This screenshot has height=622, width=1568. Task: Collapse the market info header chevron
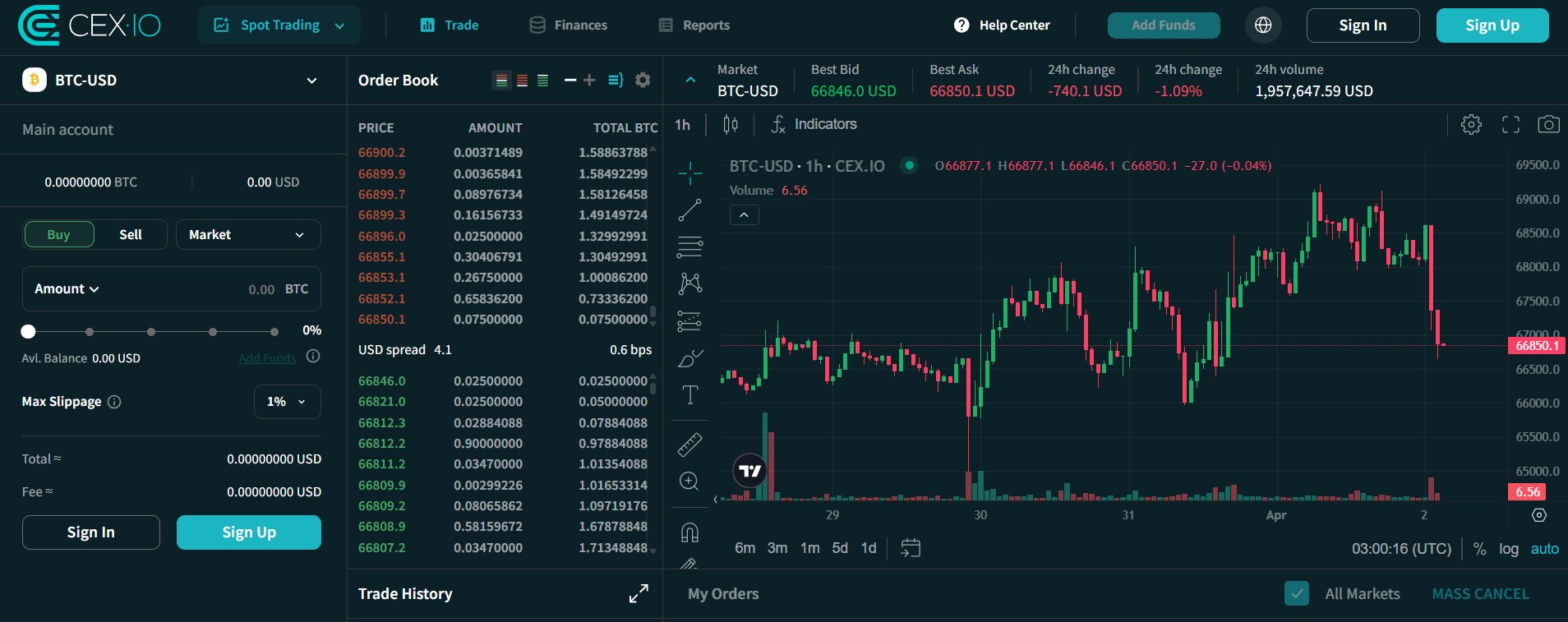tap(690, 80)
